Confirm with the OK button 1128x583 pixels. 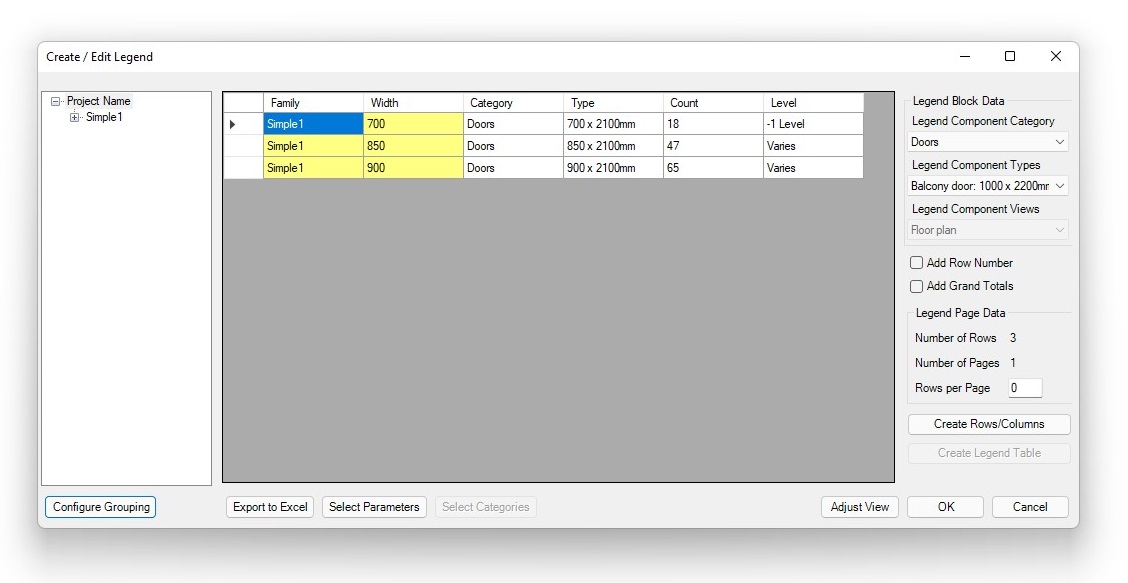click(x=945, y=507)
